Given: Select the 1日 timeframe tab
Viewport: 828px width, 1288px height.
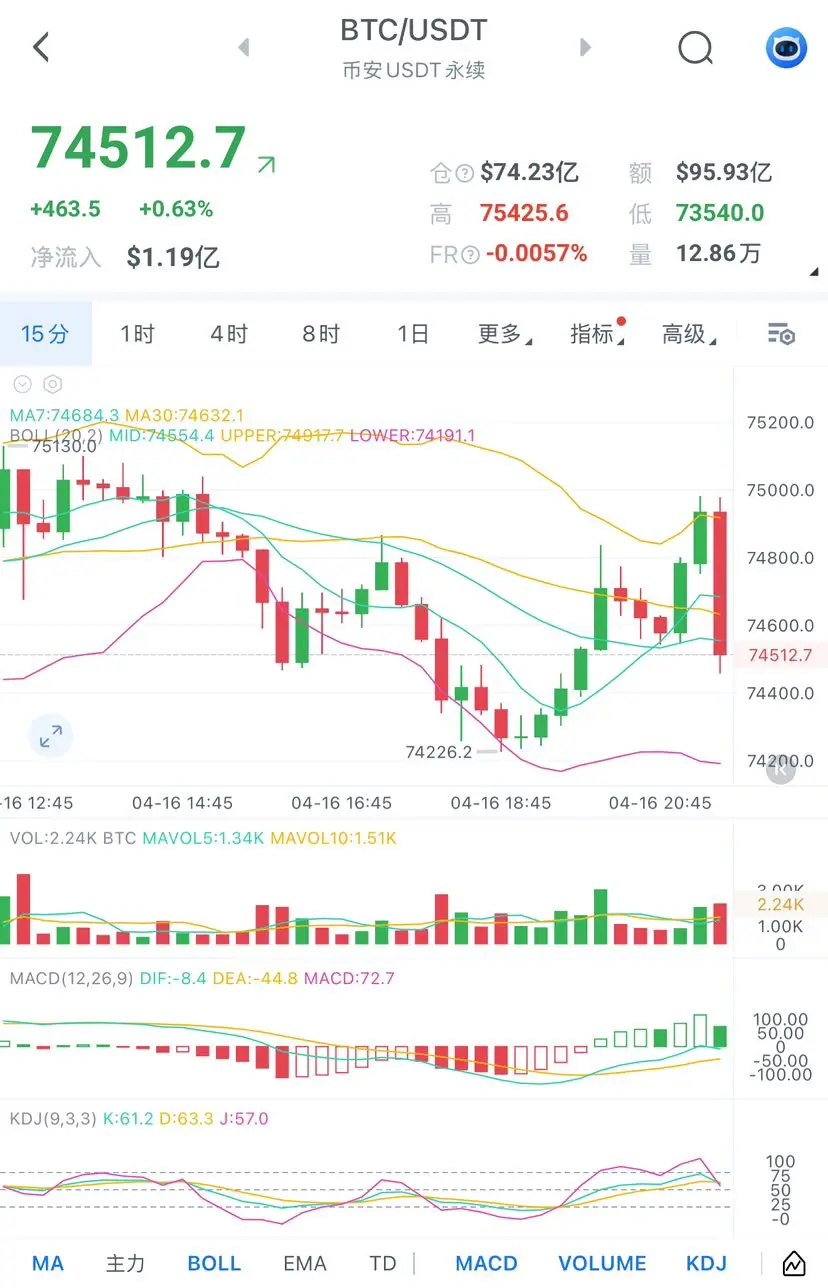Looking at the screenshot, I should (x=413, y=334).
